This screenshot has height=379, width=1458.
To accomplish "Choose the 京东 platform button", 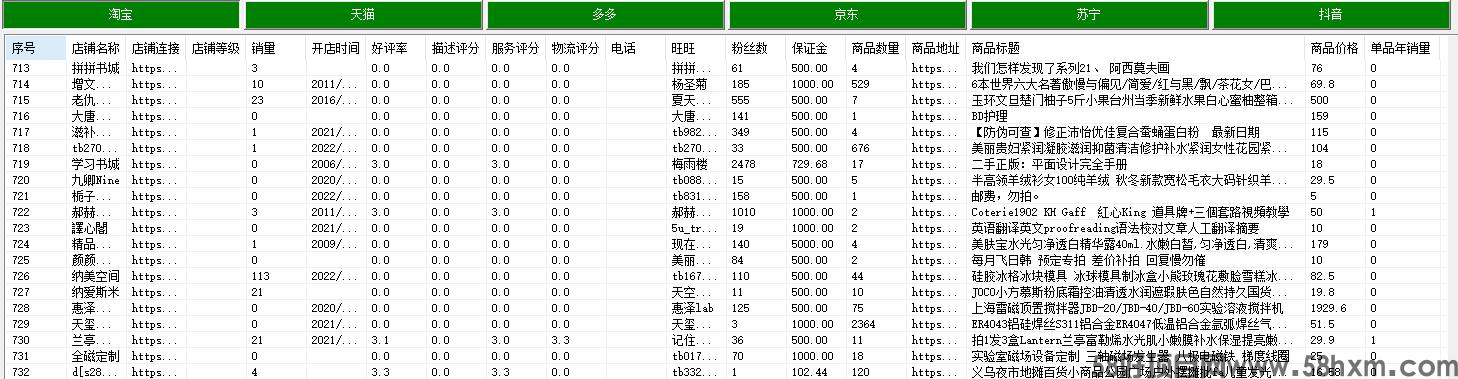I will click(x=847, y=15).
